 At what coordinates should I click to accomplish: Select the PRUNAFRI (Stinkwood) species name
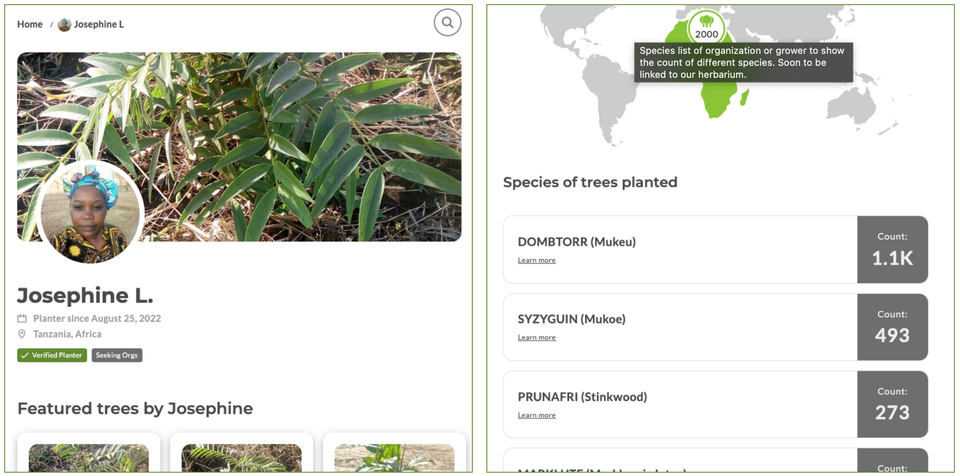pyautogui.click(x=582, y=397)
